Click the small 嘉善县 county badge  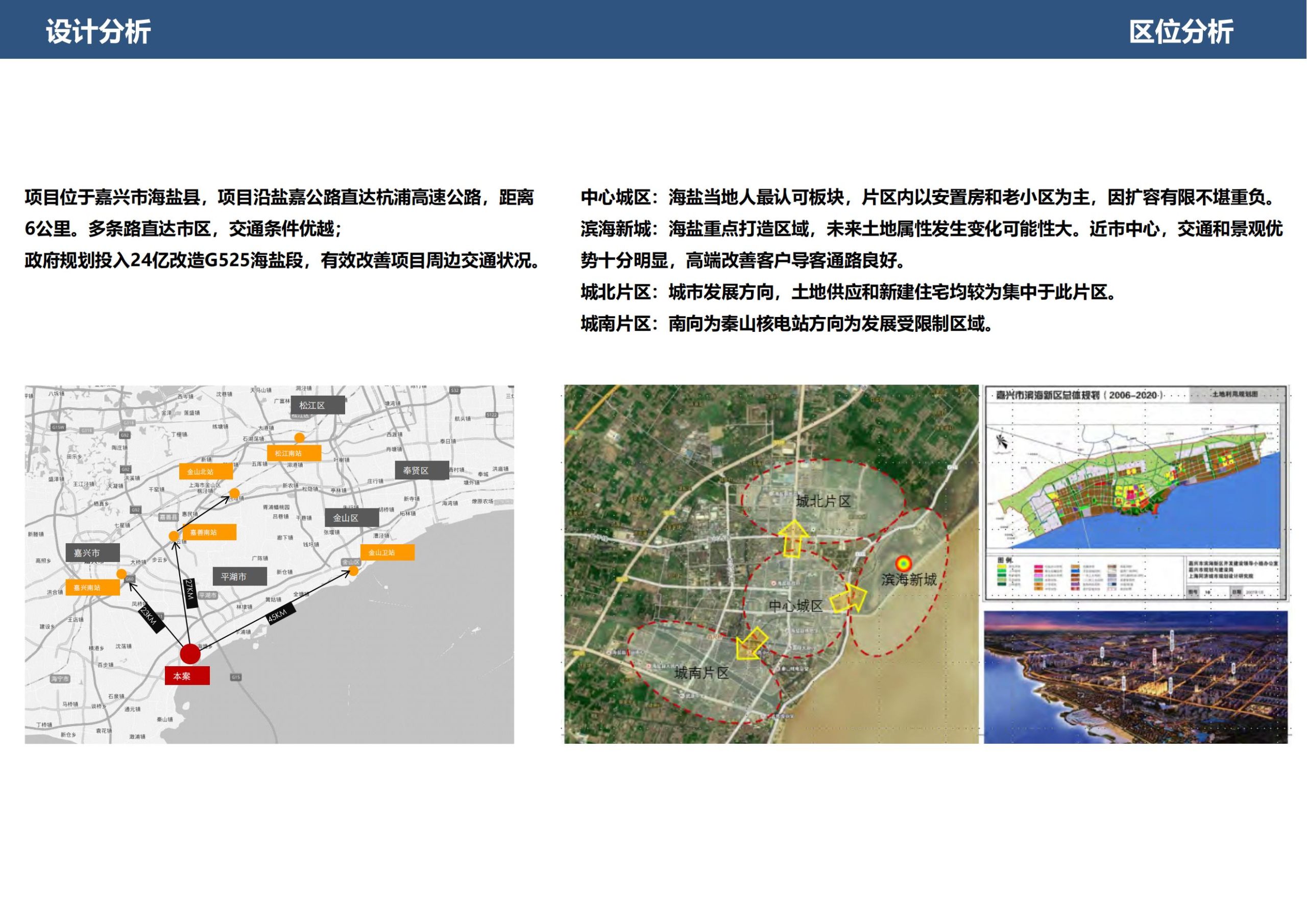[x=168, y=517]
